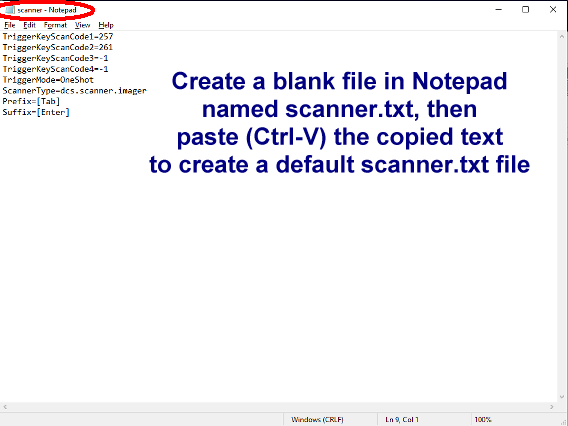This screenshot has height=426, width=568.
Task: Click the Prefix=[Tab] line
Action: (31, 101)
